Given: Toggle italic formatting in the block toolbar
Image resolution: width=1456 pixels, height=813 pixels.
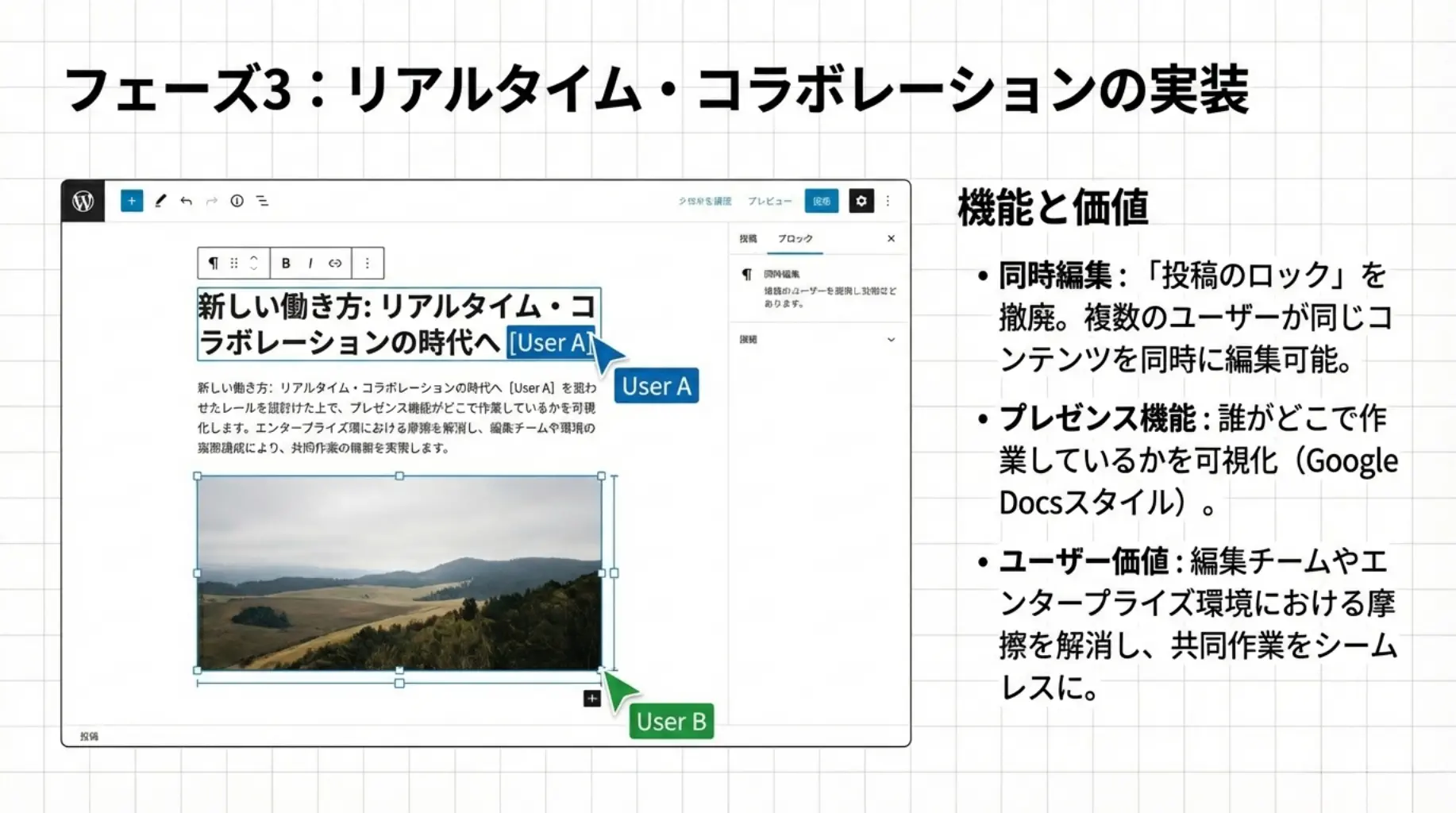Looking at the screenshot, I should click(310, 263).
